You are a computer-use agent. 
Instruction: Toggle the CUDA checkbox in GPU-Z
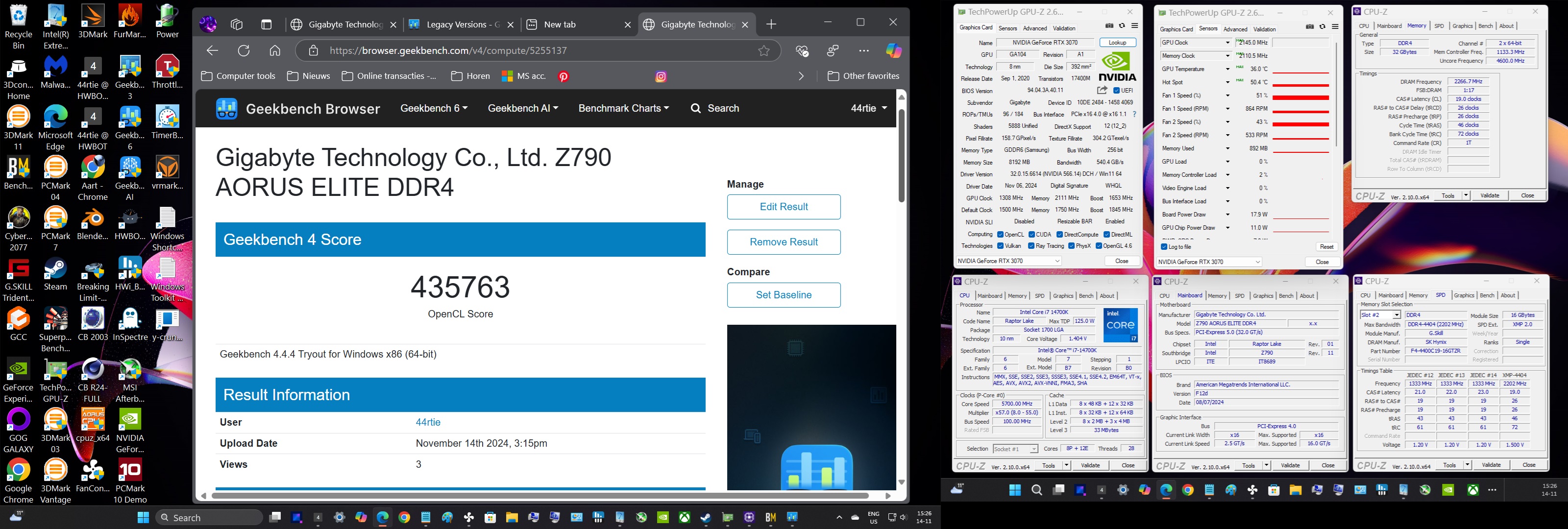pos(1032,234)
